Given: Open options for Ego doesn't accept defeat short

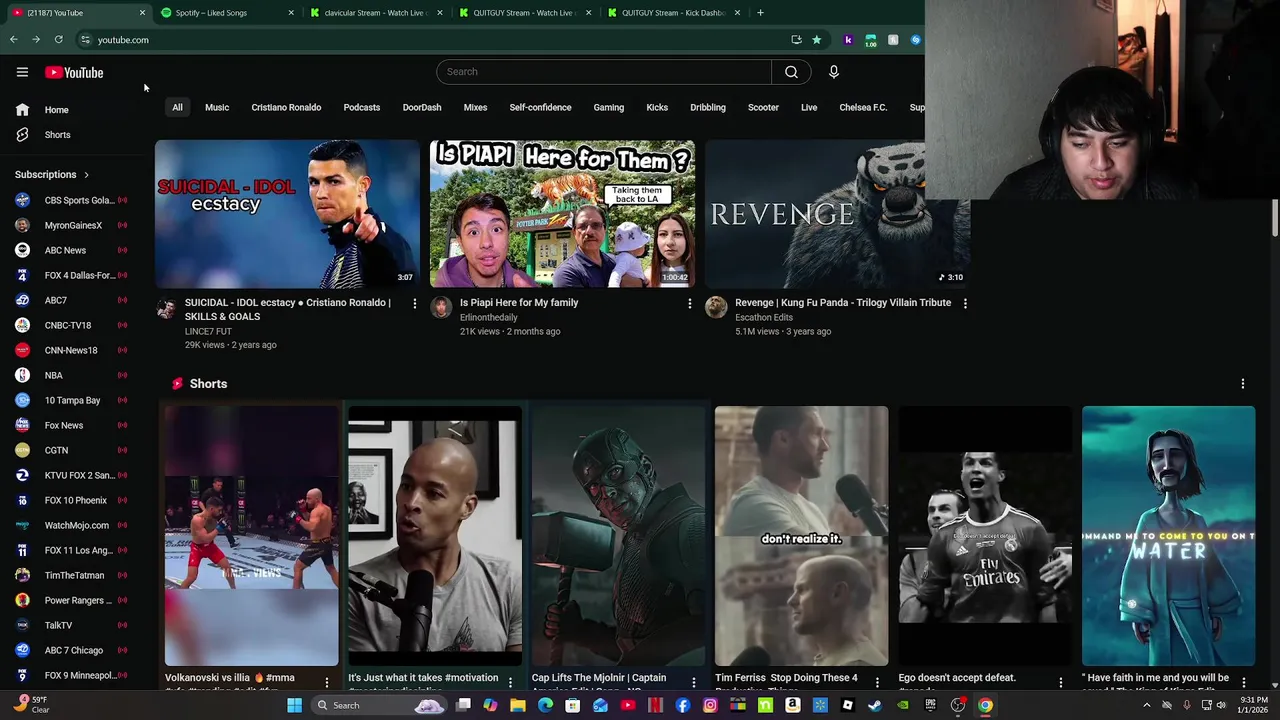Looking at the screenshot, I should click(1061, 682).
